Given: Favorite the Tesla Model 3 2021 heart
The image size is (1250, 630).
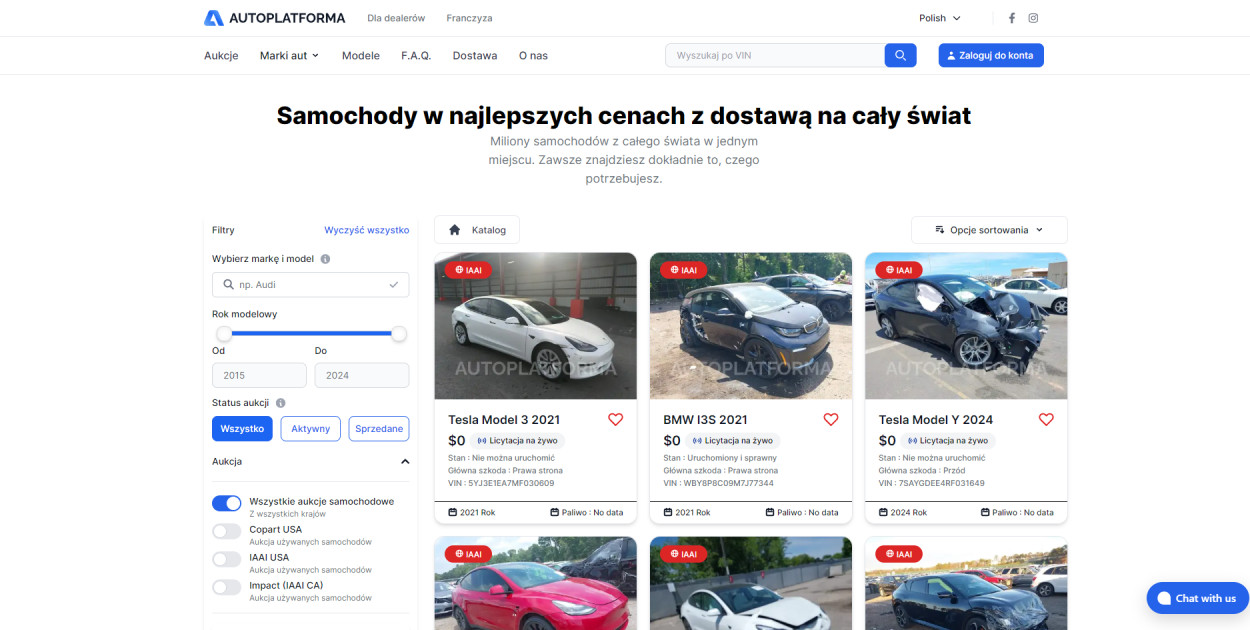Looking at the screenshot, I should point(616,420).
